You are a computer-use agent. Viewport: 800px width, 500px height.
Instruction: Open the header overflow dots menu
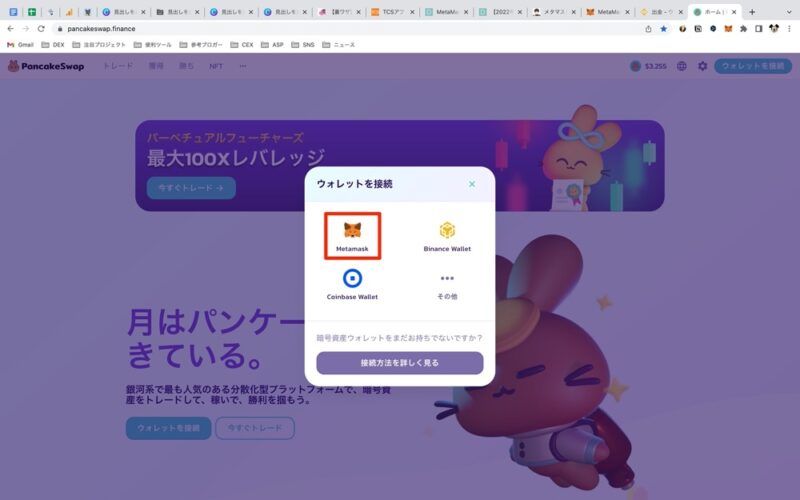click(x=243, y=66)
